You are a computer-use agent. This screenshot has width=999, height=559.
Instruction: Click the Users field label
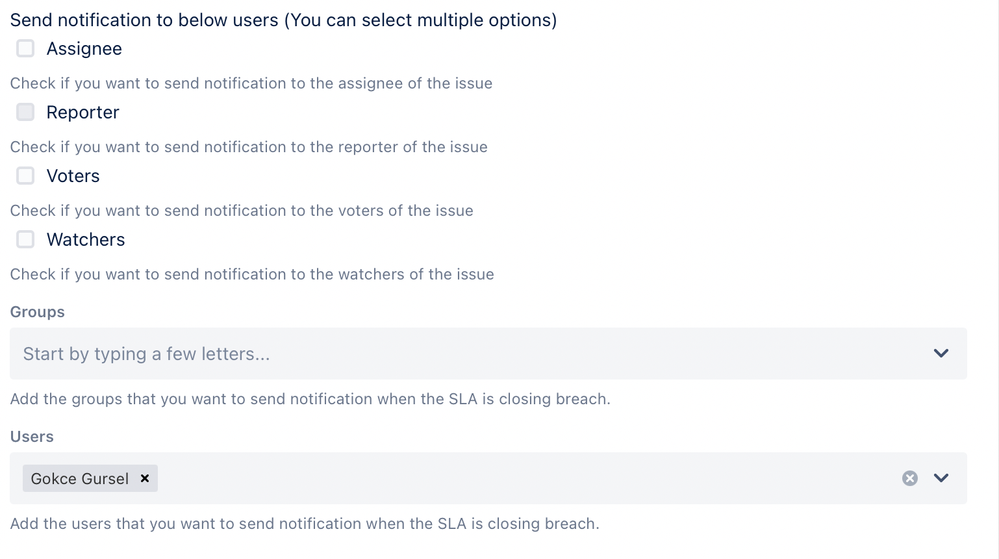click(x=32, y=437)
